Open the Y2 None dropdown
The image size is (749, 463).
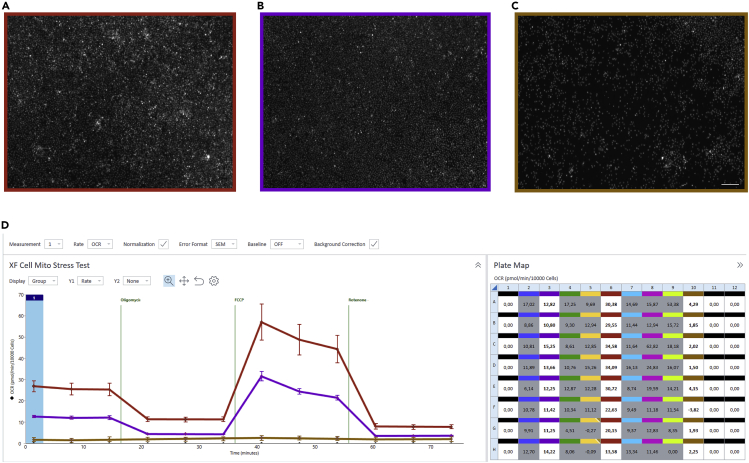[137, 281]
